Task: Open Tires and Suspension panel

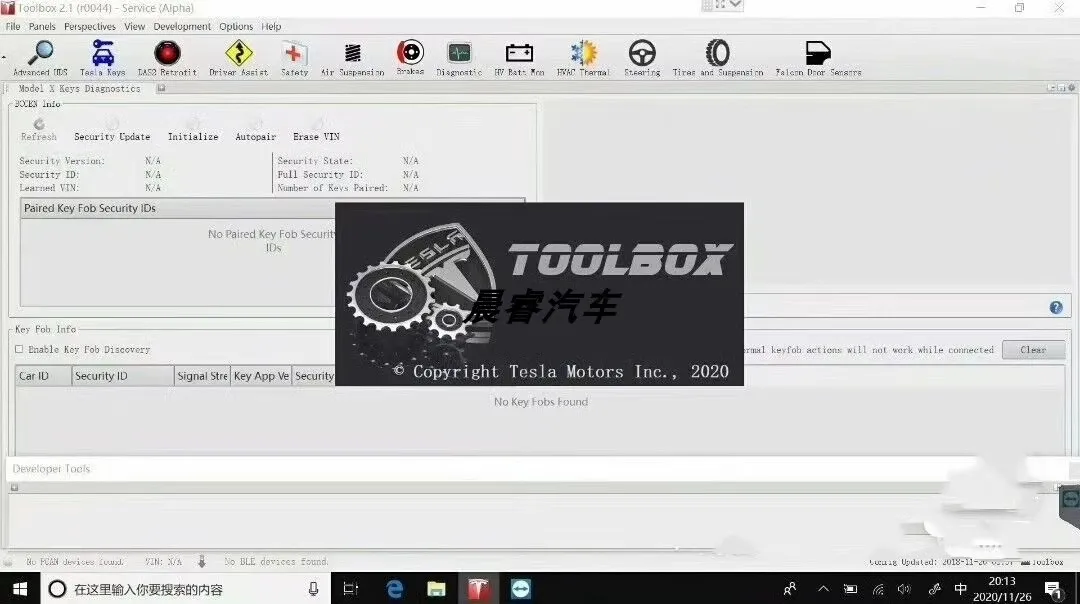Action: point(718,58)
